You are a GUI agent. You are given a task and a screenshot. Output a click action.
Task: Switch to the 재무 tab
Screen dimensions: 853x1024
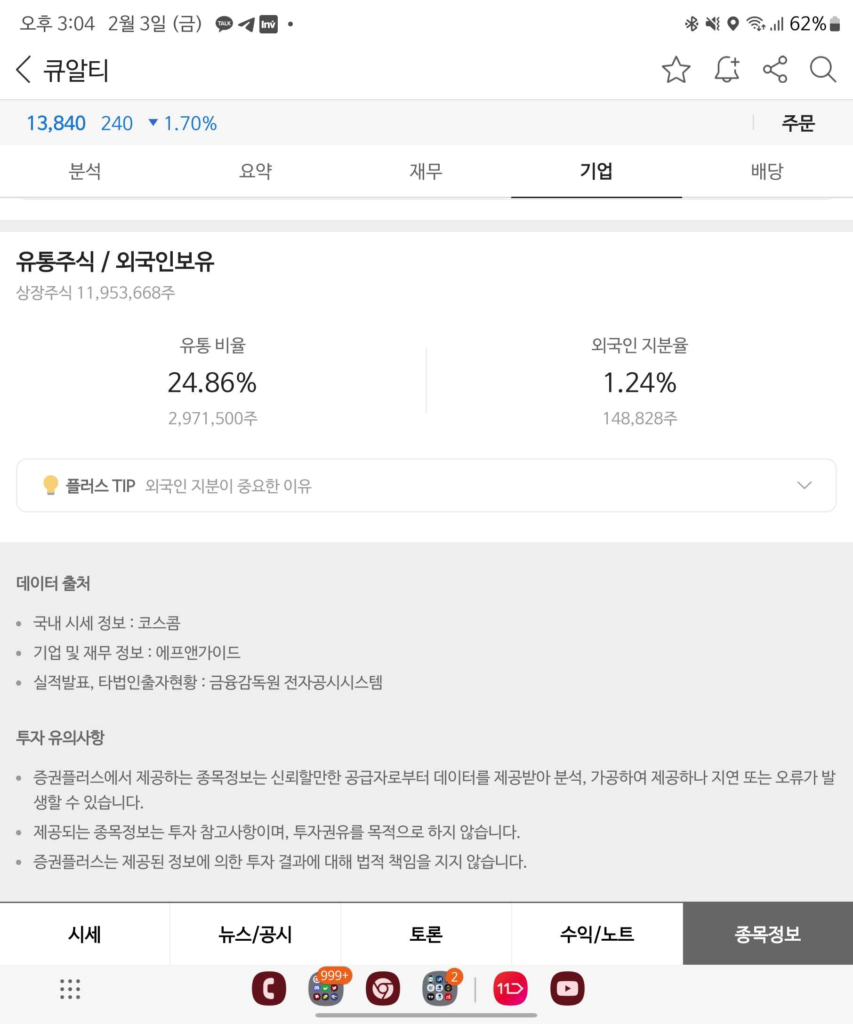point(426,171)
